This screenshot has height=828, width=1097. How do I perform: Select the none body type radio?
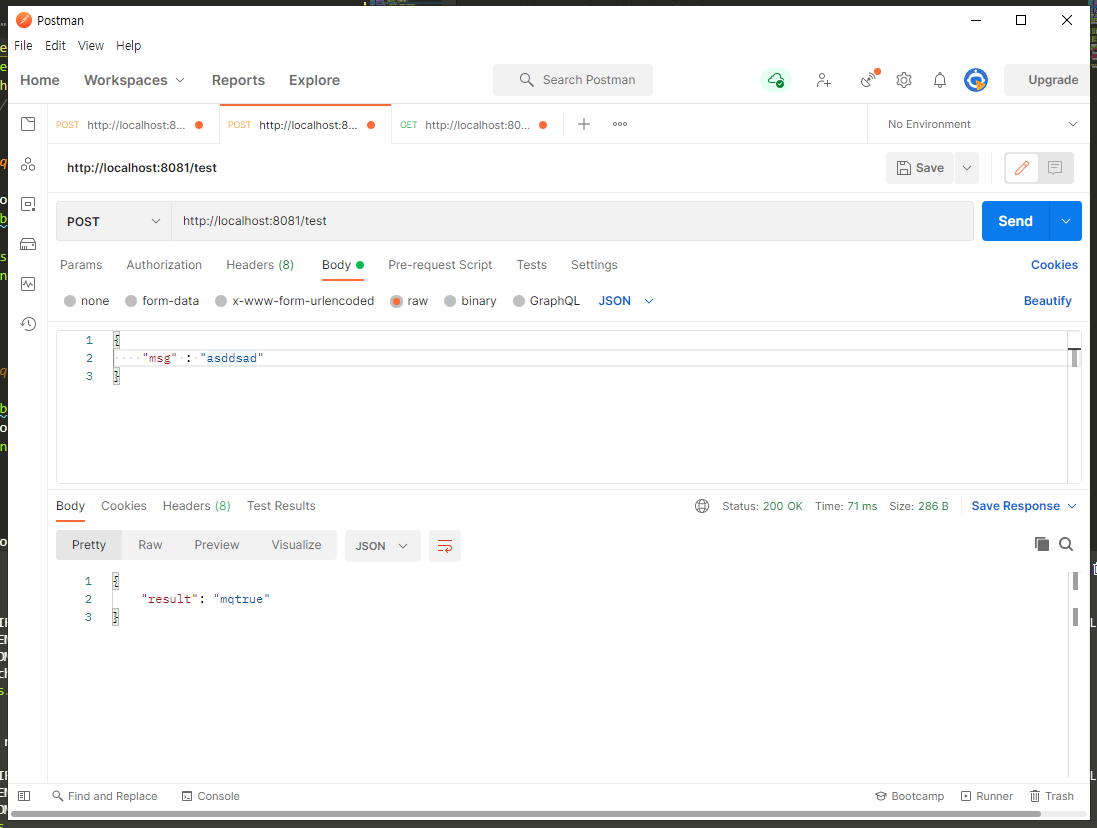pos(70,301)
